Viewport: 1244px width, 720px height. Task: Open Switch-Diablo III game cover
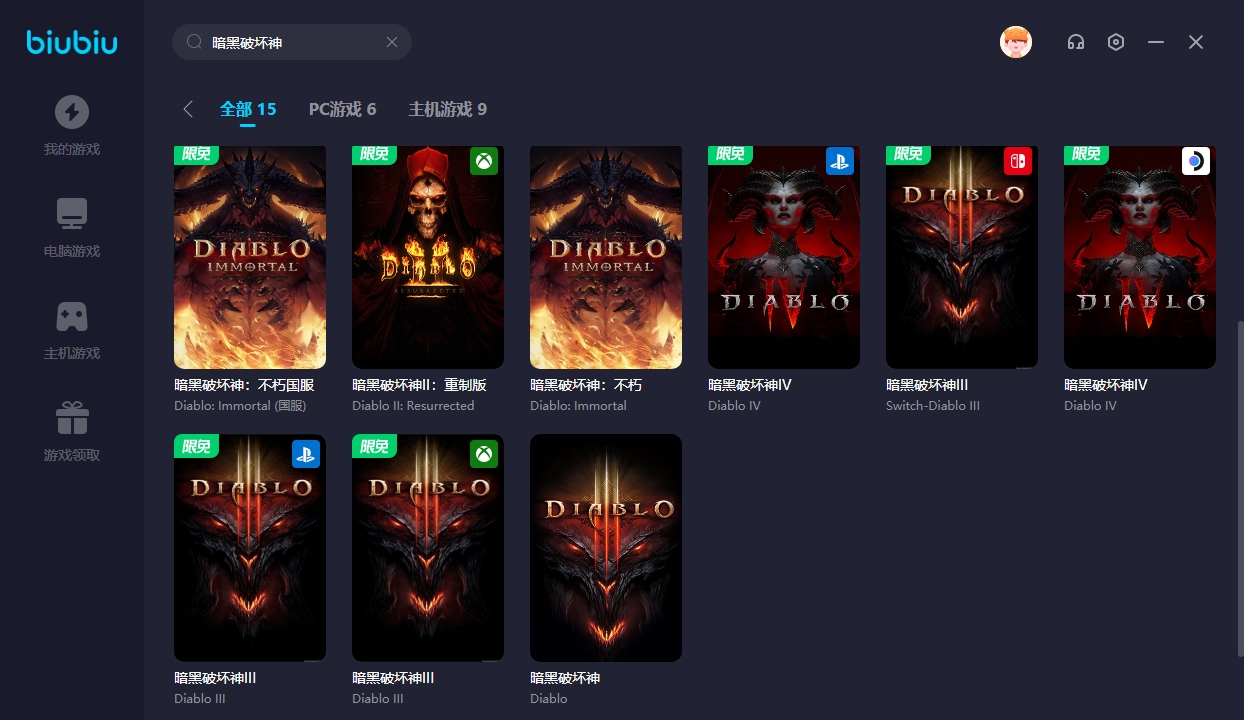(x=961, y=257)
